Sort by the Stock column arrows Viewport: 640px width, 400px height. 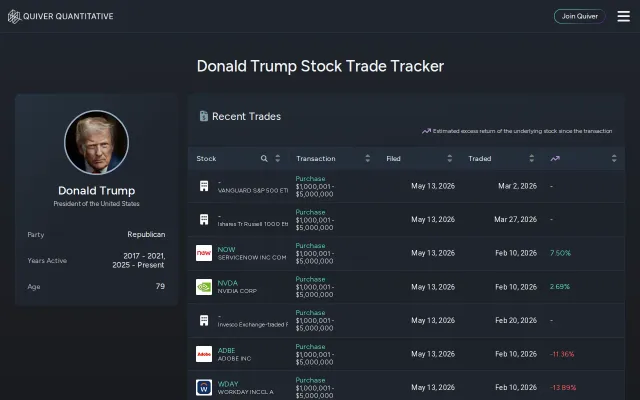coord(278,158)
